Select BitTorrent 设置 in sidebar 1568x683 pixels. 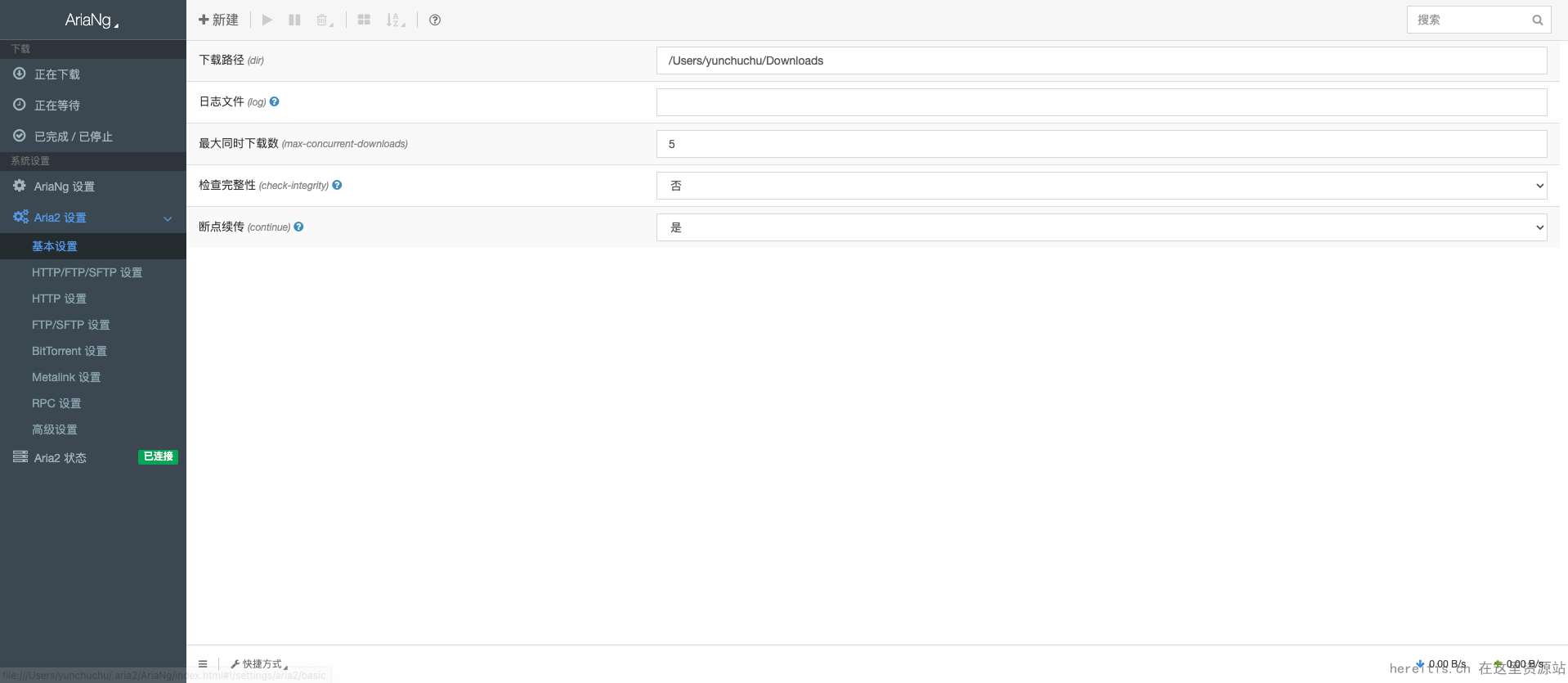69,351
